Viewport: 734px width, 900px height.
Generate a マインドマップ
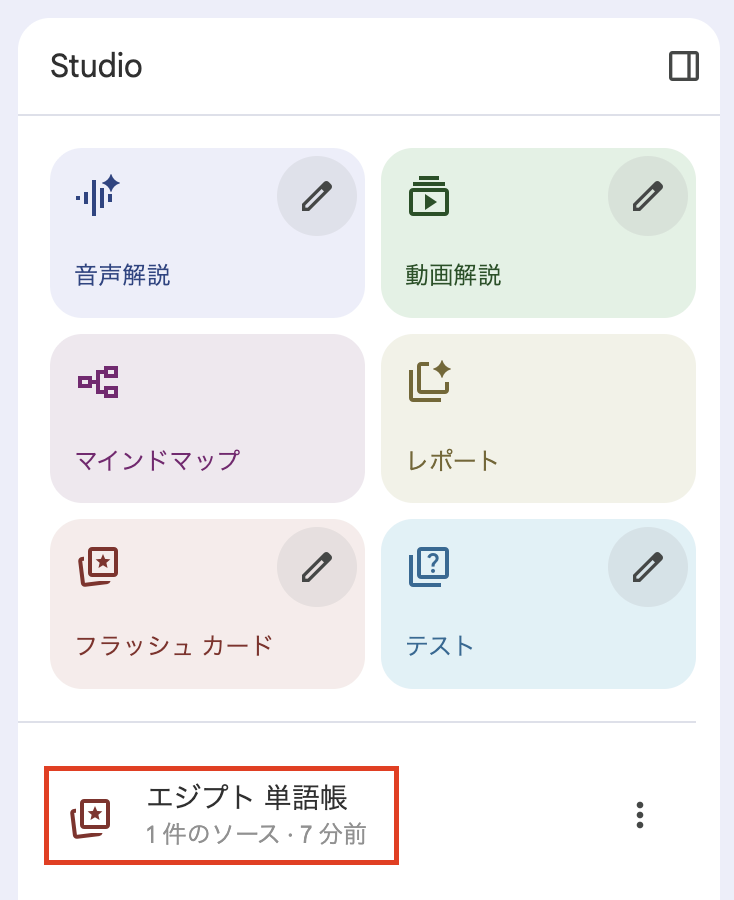pos(157,460)
